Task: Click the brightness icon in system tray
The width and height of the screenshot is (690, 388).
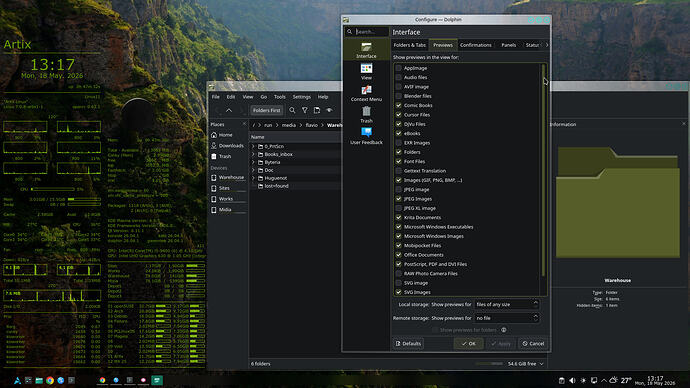Action: (583, 381)
